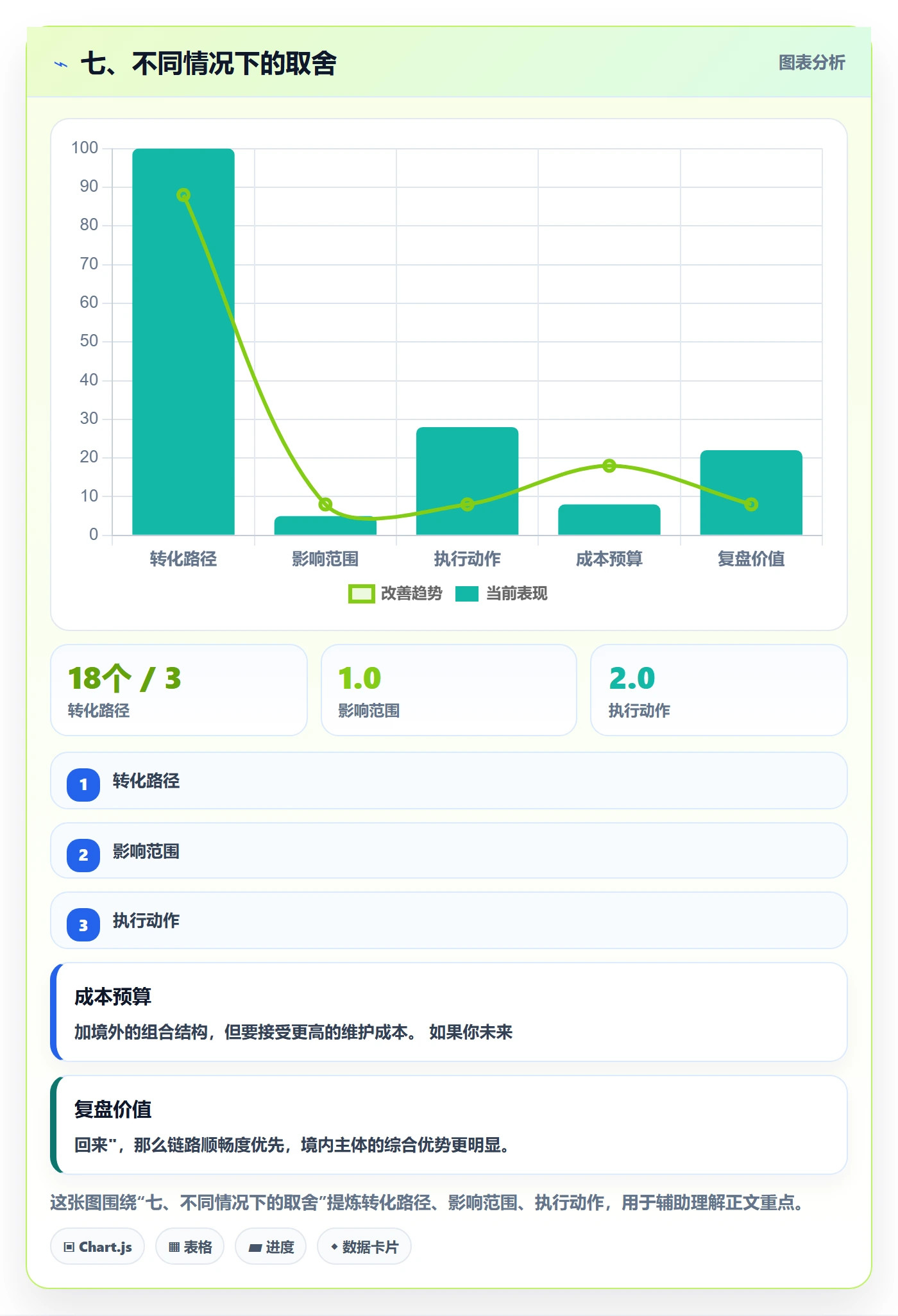Click the 成本预算 card heading
This screenshot has width=898, height=1316.
click(x=113, y=997)
